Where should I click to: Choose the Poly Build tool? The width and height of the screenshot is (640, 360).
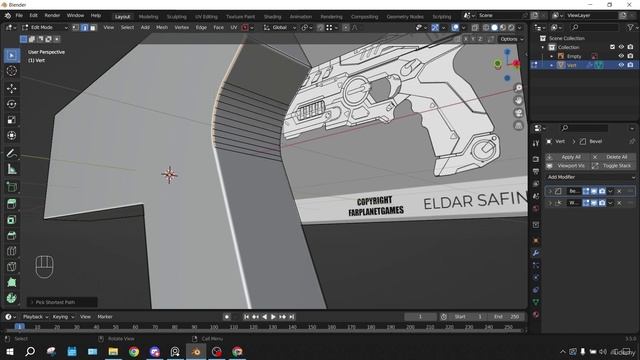click(12, 282)
